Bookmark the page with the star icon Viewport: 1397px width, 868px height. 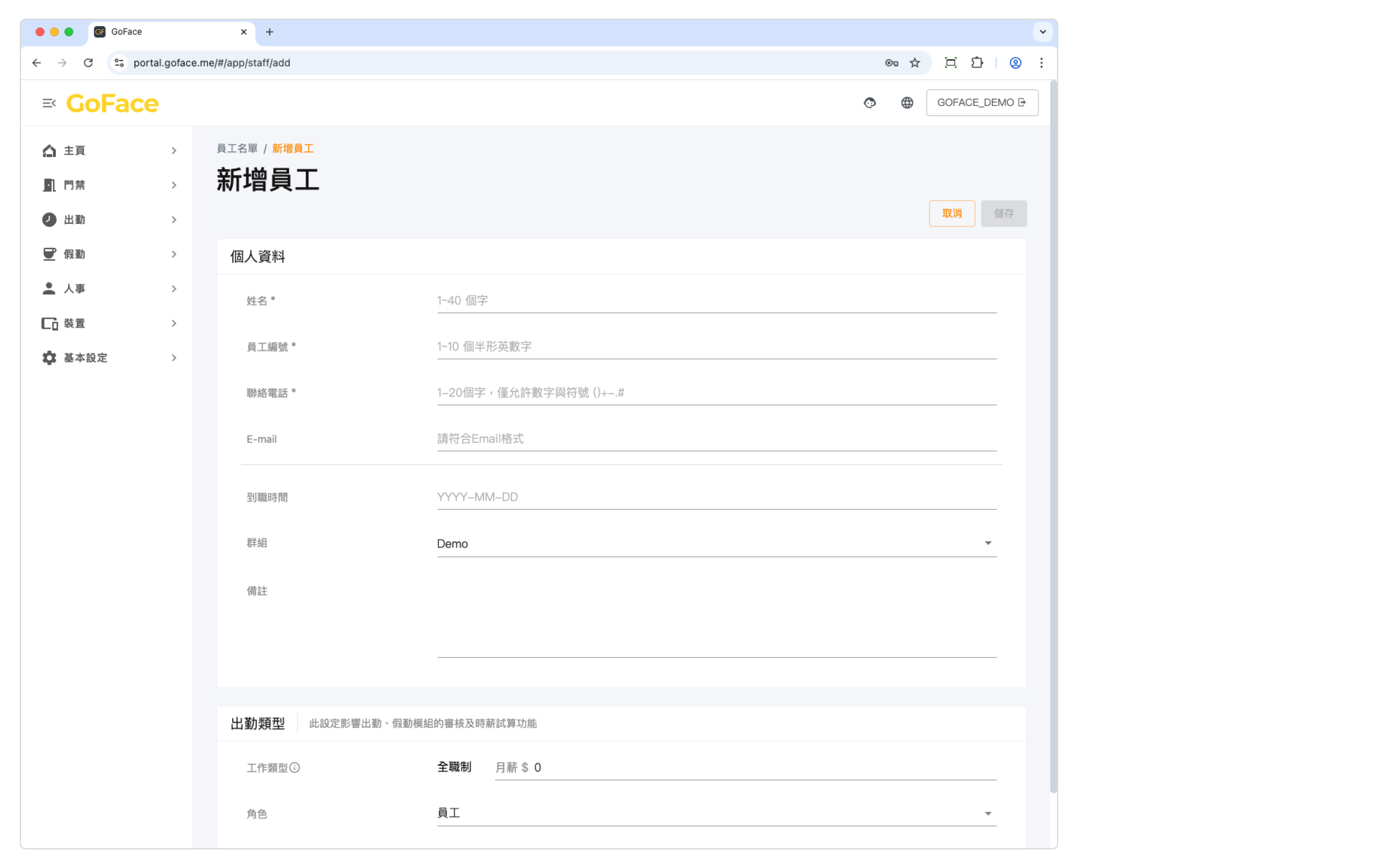pyautogui.click(x=915, y=63)
